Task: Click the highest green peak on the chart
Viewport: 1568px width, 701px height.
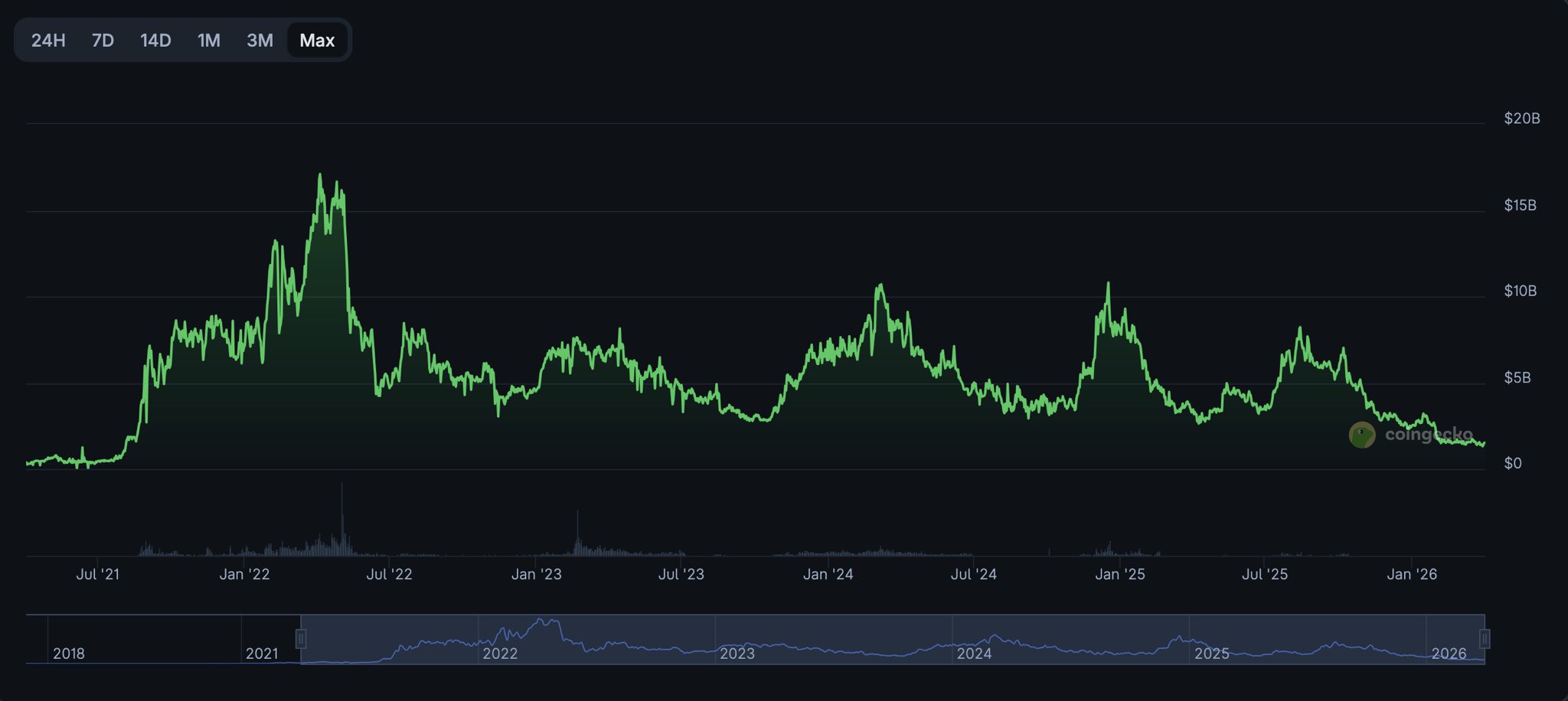Action: coord(320,176)
